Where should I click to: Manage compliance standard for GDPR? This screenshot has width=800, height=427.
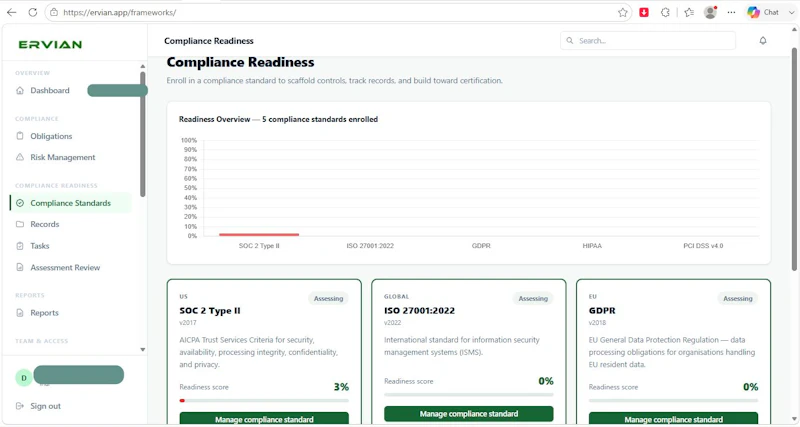(x=673, y=418)
